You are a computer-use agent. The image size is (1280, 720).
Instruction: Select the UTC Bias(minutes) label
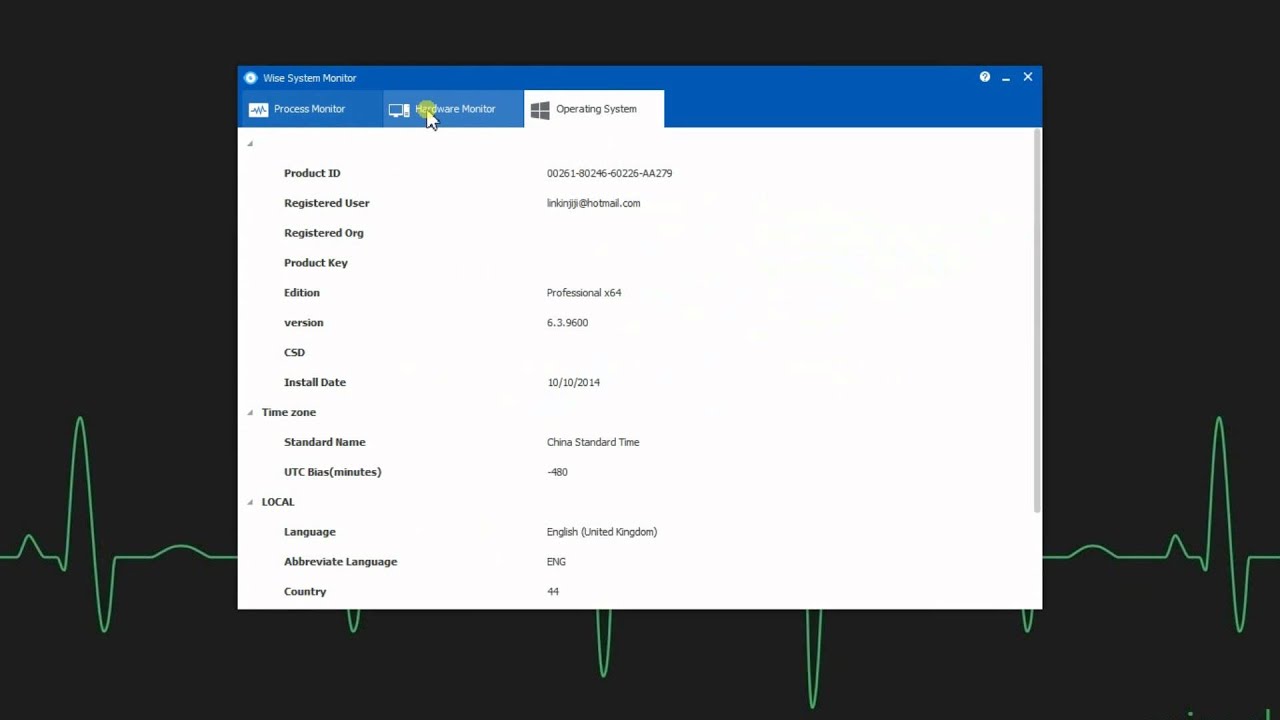(x=333, y=472)
